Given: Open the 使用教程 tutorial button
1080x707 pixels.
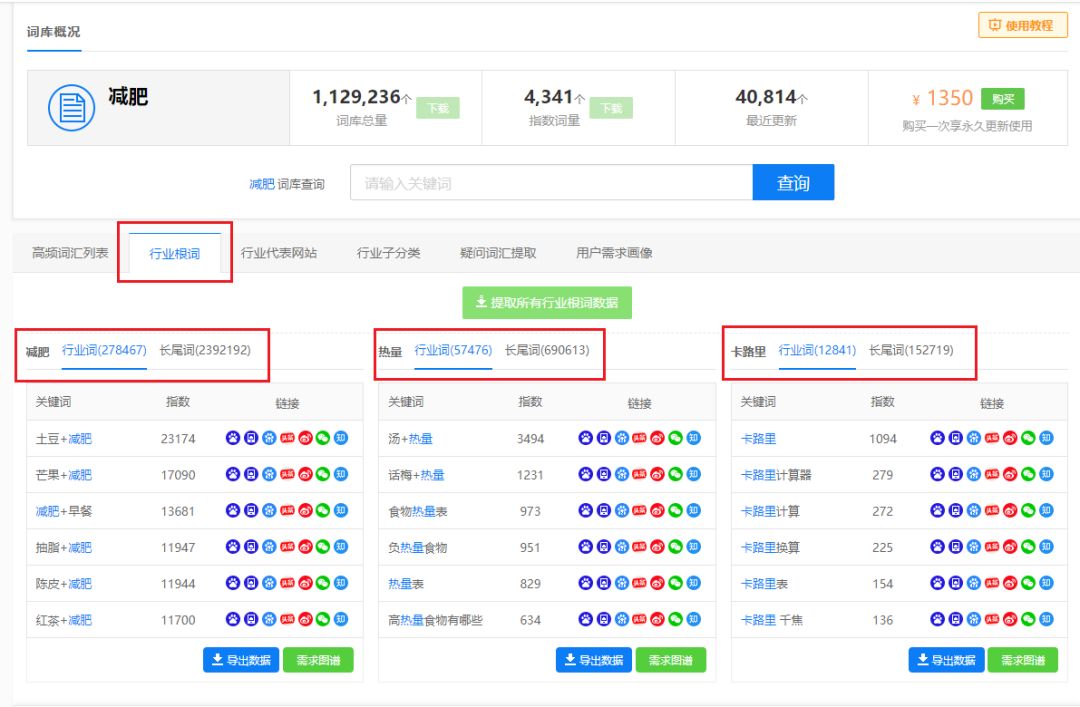Looking at the screenshot, I should 1023,25.
